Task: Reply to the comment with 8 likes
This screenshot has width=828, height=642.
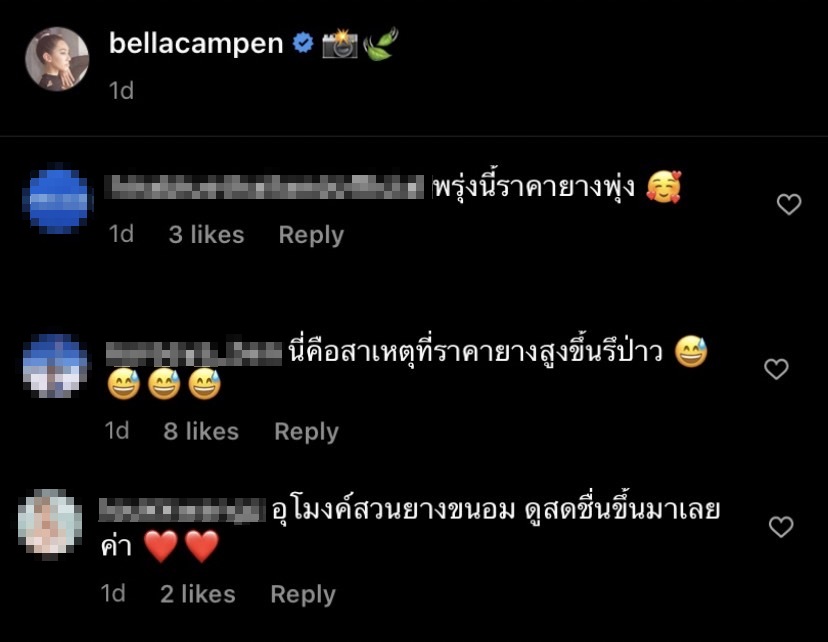Action: [x=306, y=432]
